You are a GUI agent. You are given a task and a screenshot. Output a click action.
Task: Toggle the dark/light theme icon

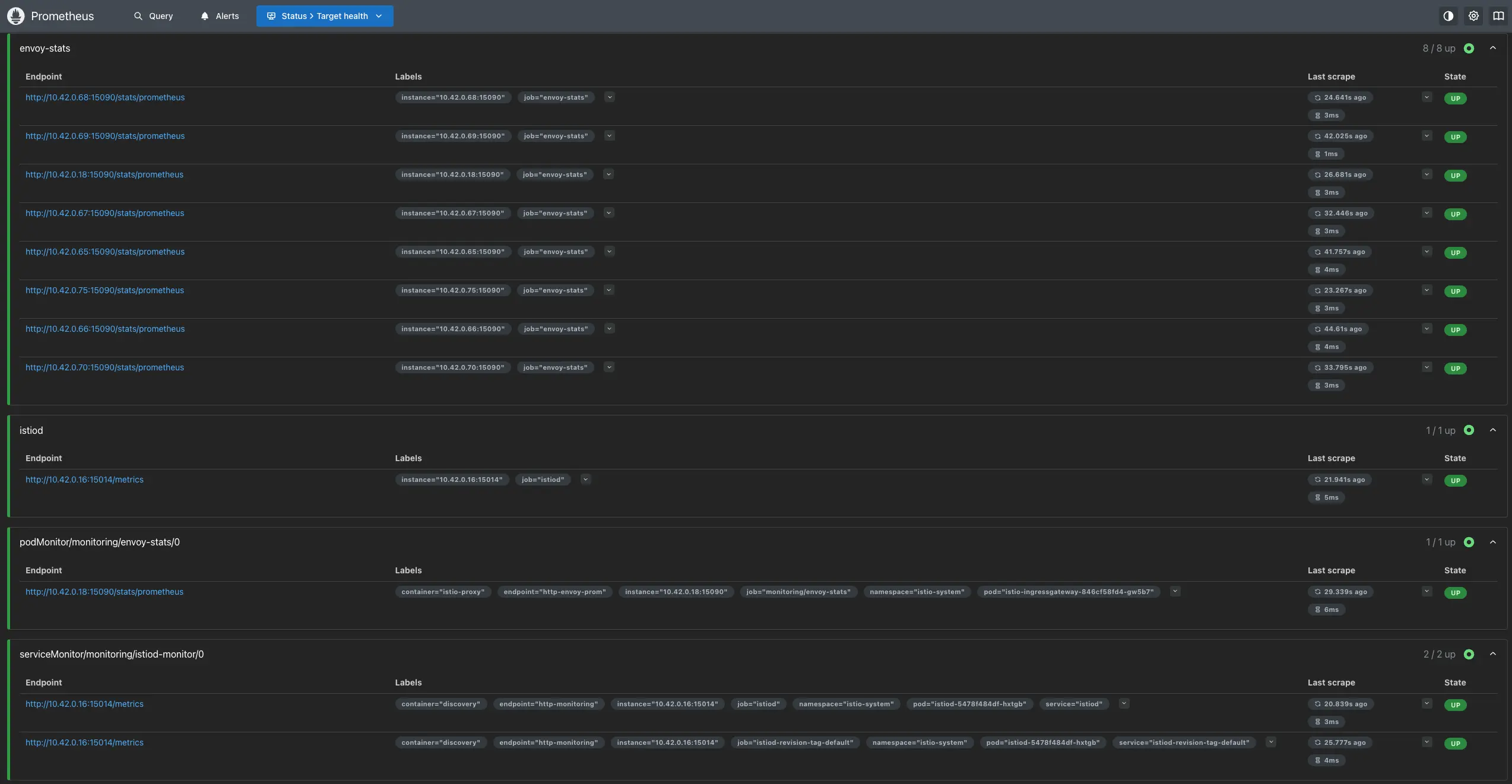tap(1448, 16)
